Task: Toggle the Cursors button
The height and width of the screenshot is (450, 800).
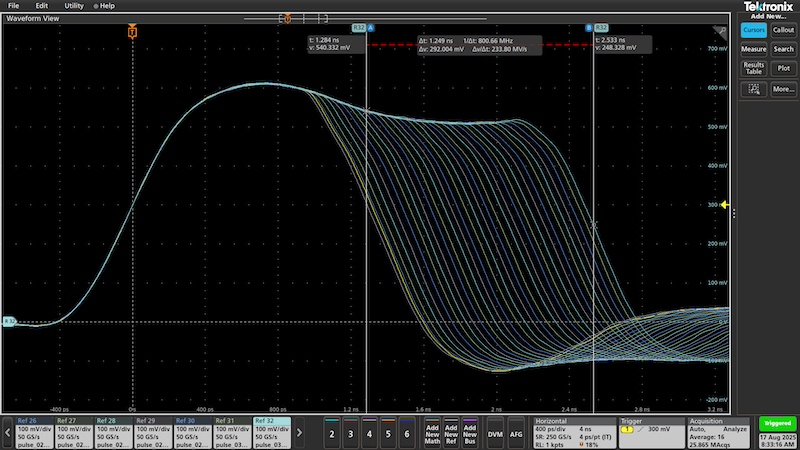Action: (754, 30)
